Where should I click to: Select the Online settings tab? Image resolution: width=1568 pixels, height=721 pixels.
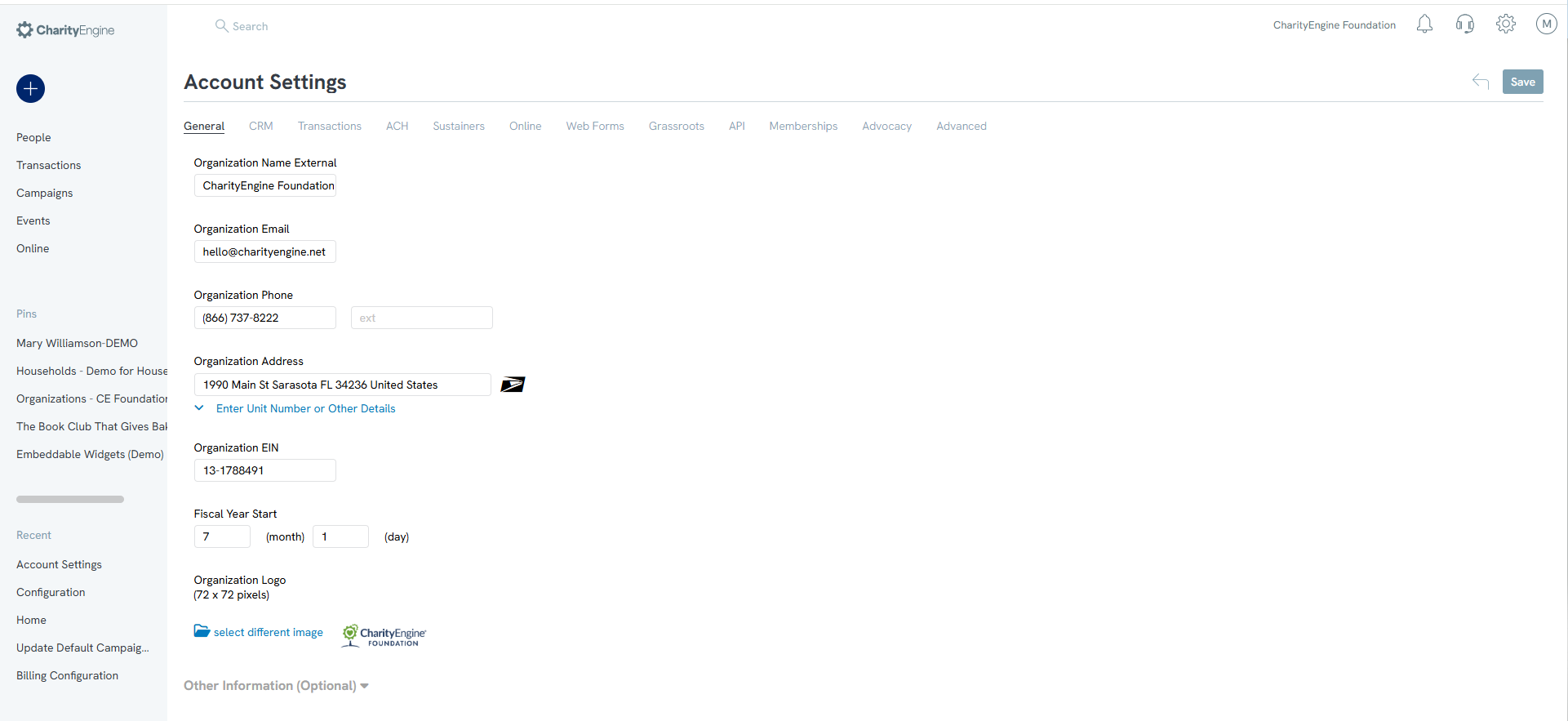526,126
